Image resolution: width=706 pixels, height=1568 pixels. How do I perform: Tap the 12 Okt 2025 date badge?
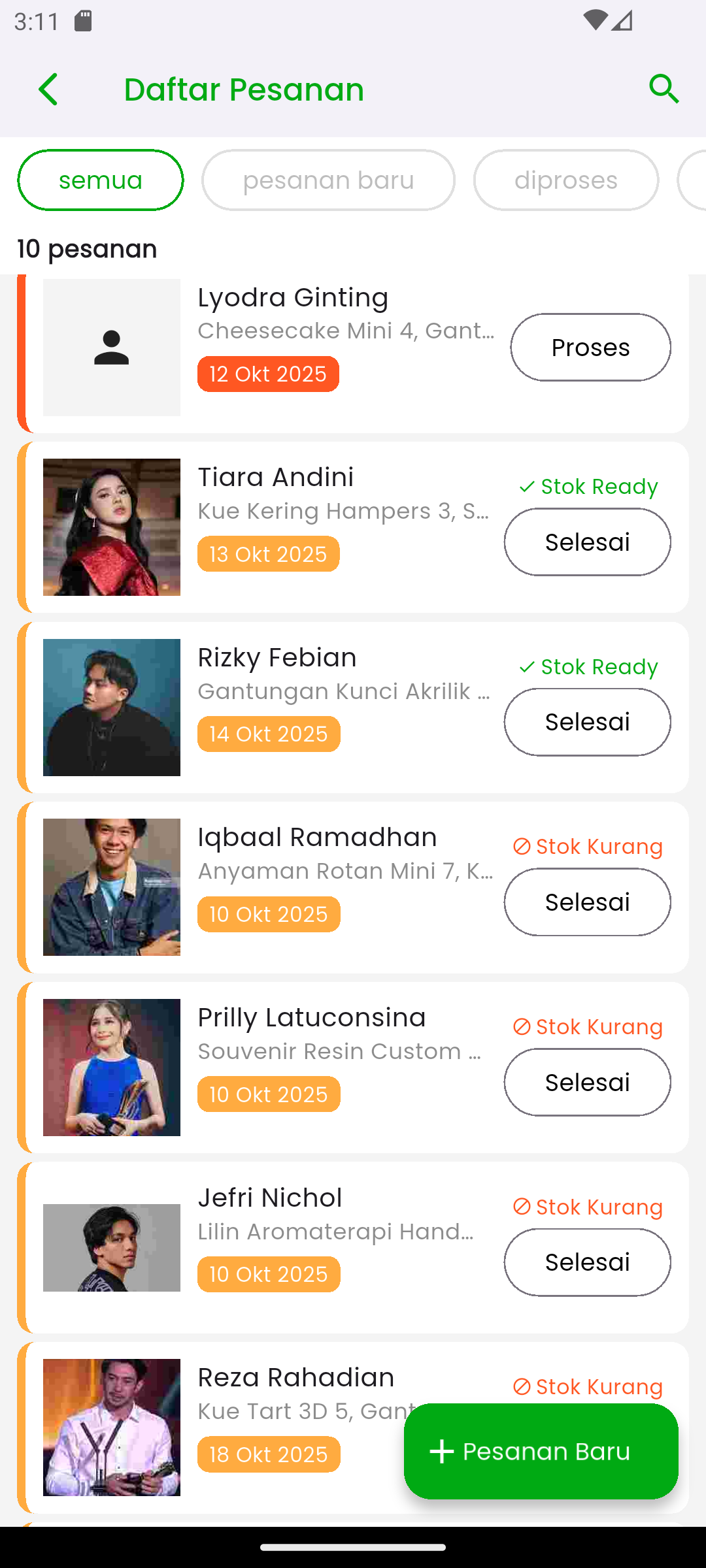tap(268, 374)
